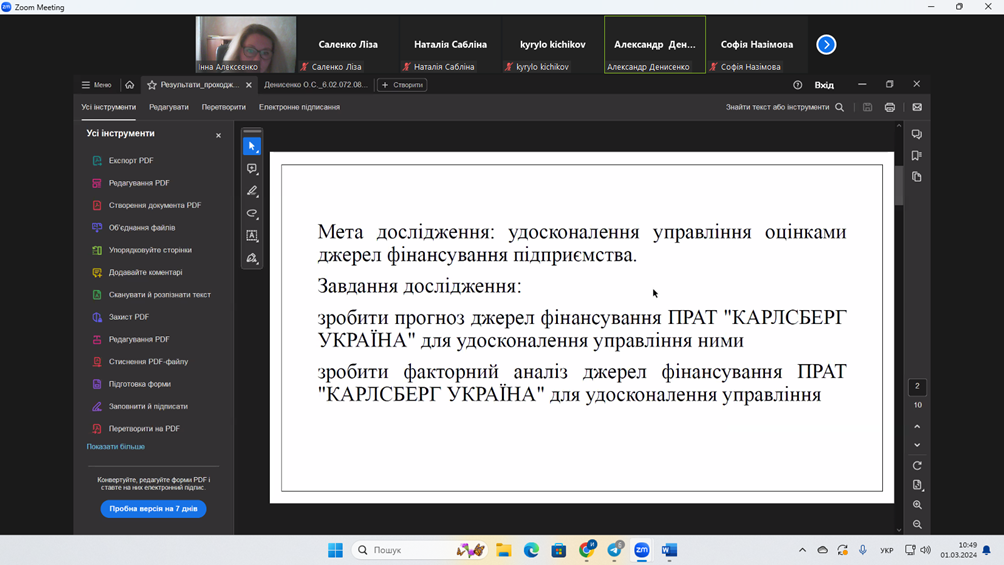Image resolution: width=1004 pixels, height=565 pixels.
Task: Share the file by email icon
Action: 917,108
